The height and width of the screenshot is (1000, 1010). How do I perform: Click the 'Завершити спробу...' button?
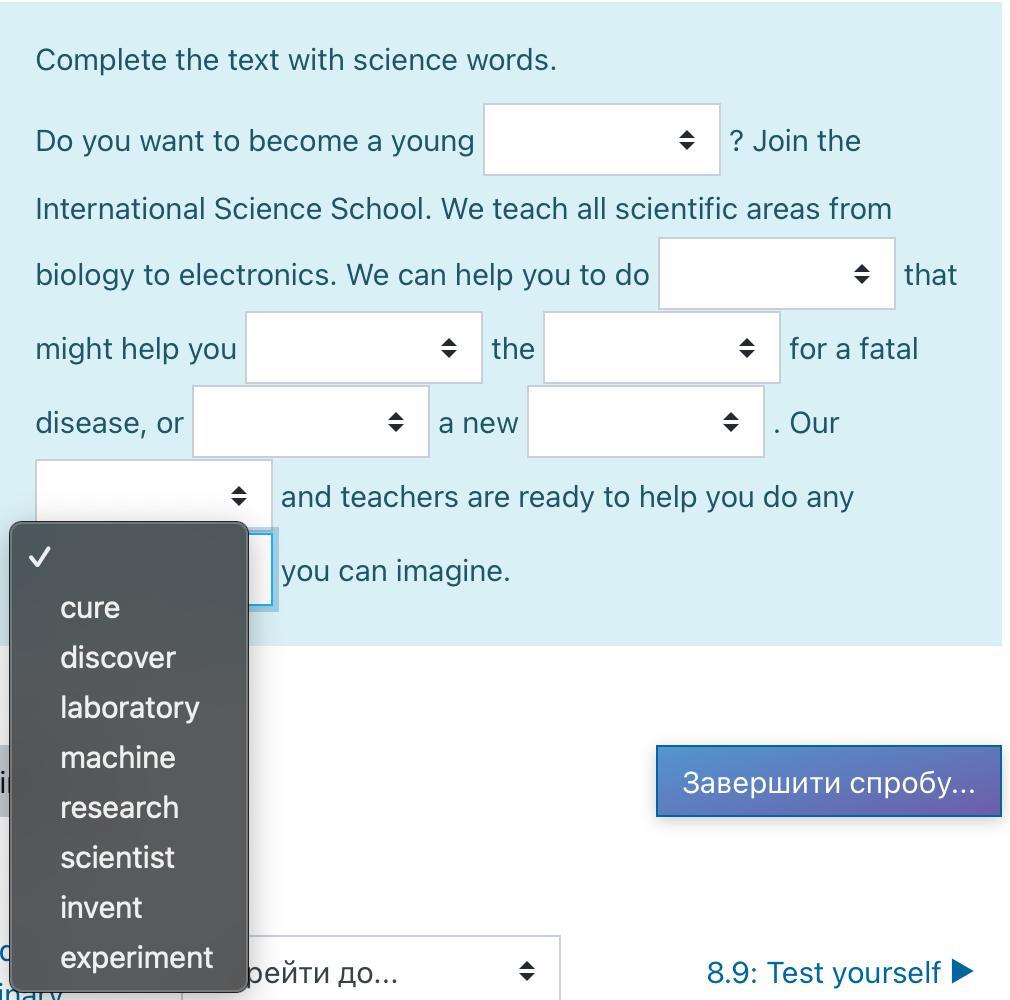pyautogui.click(x=828, y=782)
